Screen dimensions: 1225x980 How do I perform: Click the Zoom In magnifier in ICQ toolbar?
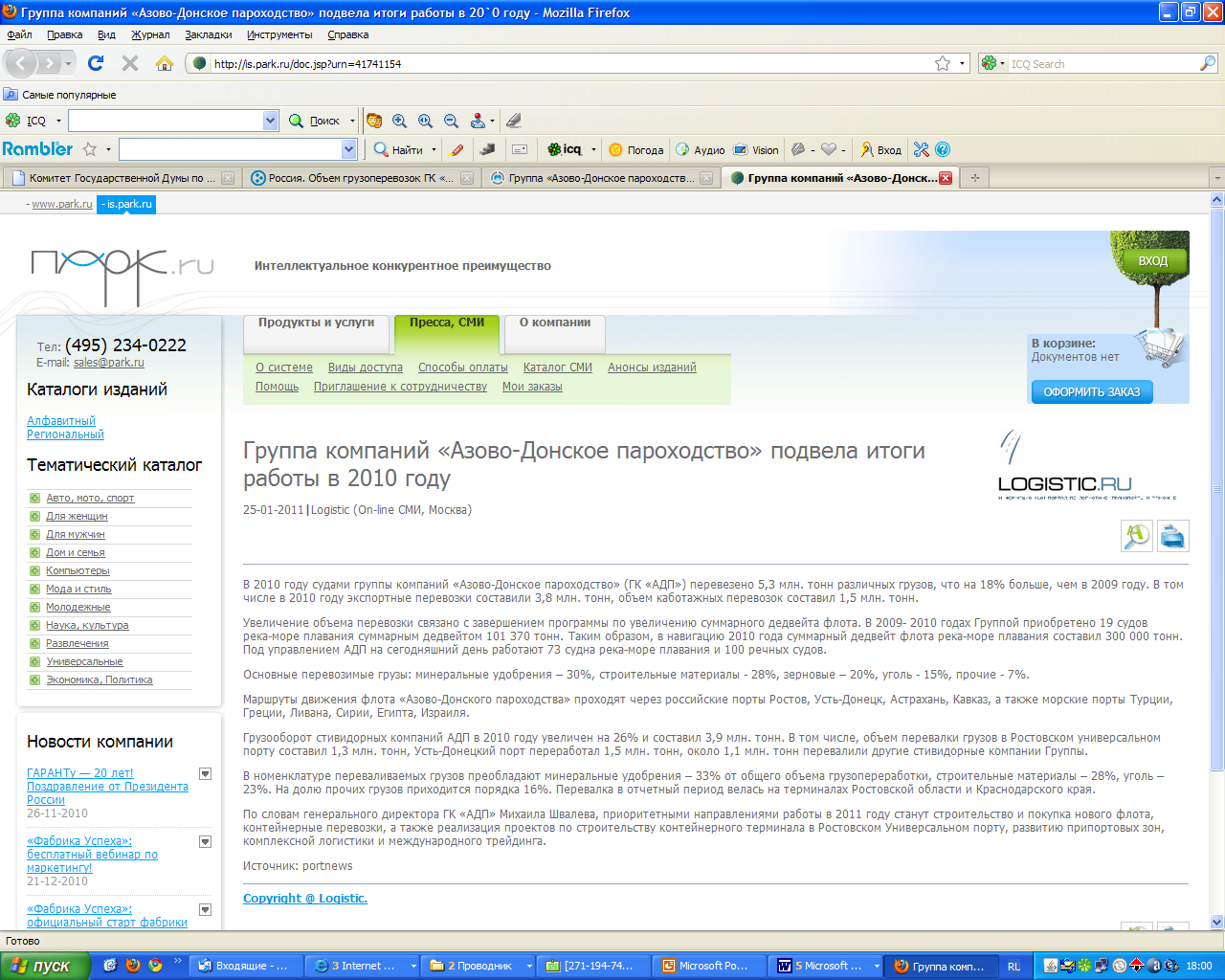400,121
